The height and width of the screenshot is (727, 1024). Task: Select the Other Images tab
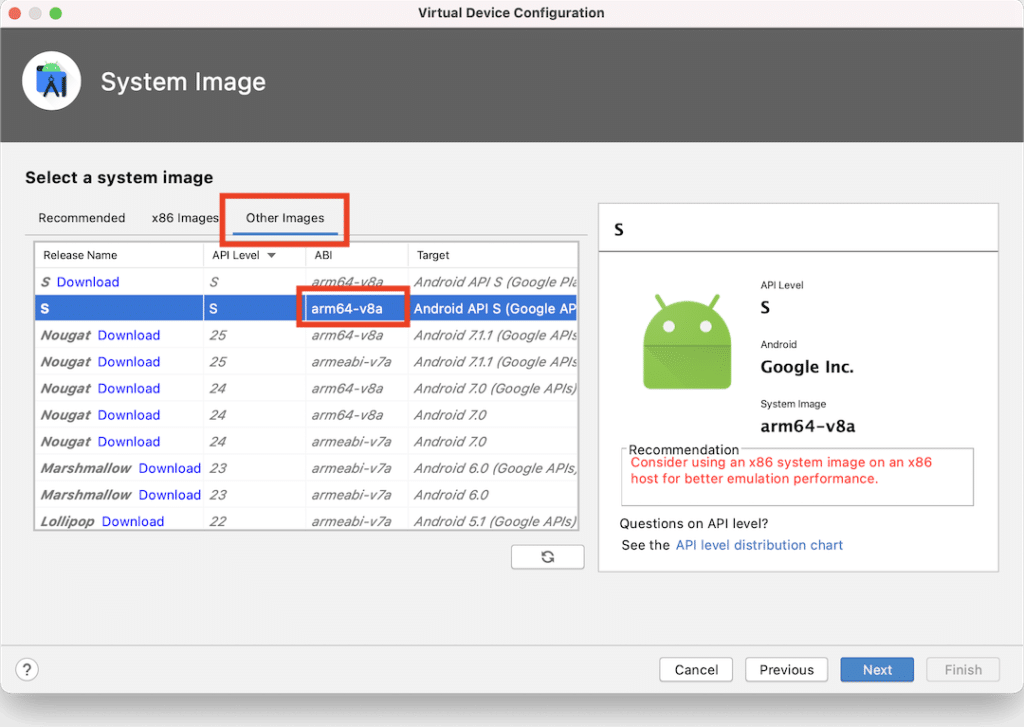(285, 218)
